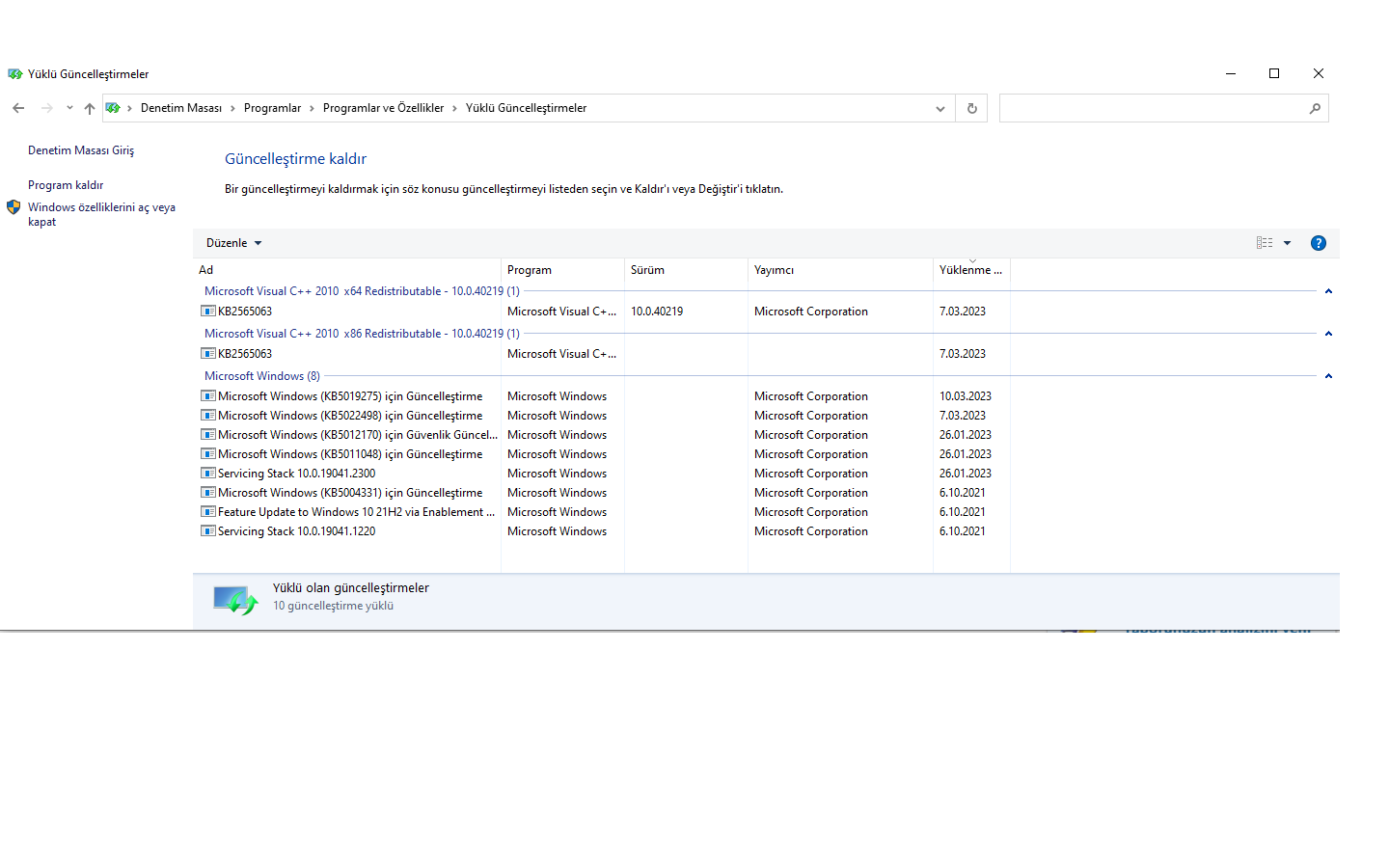Click the Feature Update 21H2 icon
This screenshot has width=1389, height=868.
(x=207, y=512)
